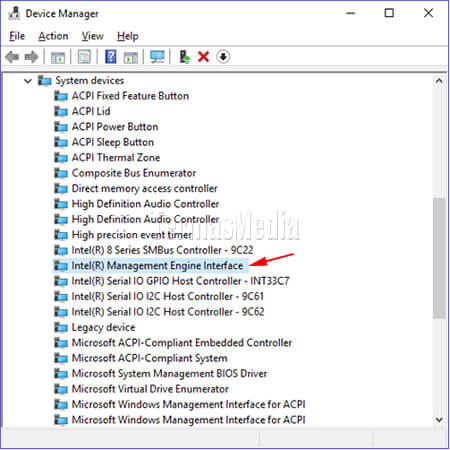Click icon next to Composite Bus Enumerator
The image size is (450, 450).
pyautogui.click(x=61, y=173)
